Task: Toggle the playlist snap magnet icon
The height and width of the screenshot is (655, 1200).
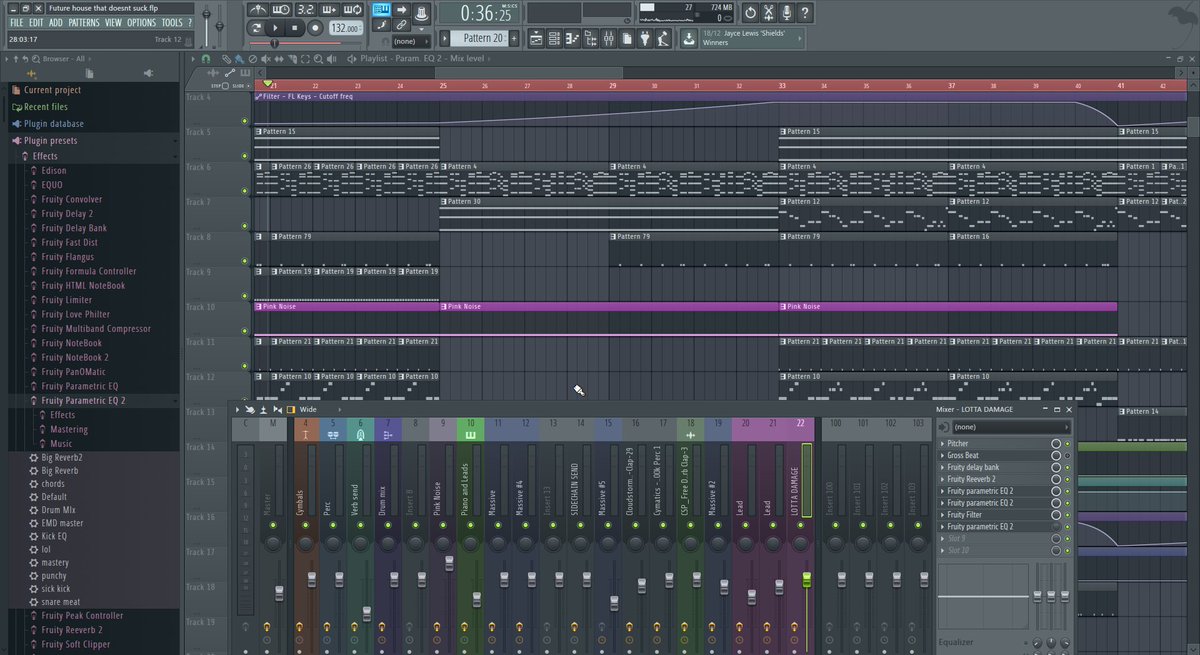Action: pos(206,59)
